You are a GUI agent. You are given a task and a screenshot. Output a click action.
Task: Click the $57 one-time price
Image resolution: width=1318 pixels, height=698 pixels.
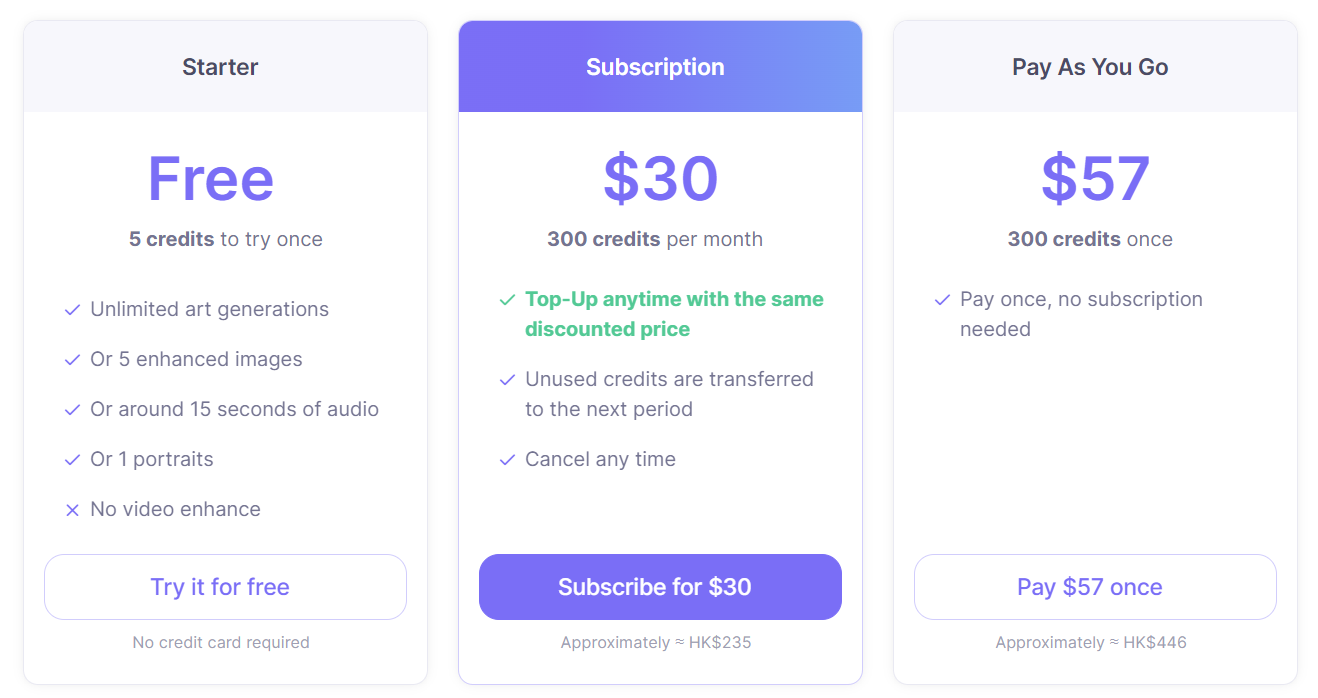[x=1095, y=179]
